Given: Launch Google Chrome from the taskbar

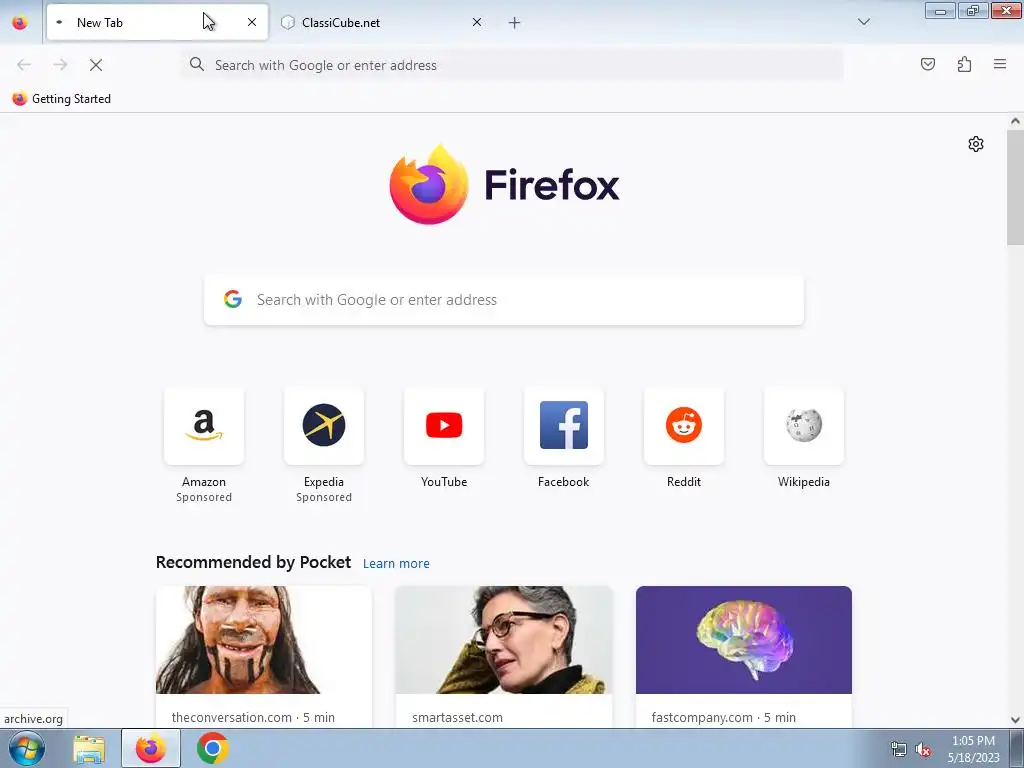Looking at the screenshot, I should [212, 748].
